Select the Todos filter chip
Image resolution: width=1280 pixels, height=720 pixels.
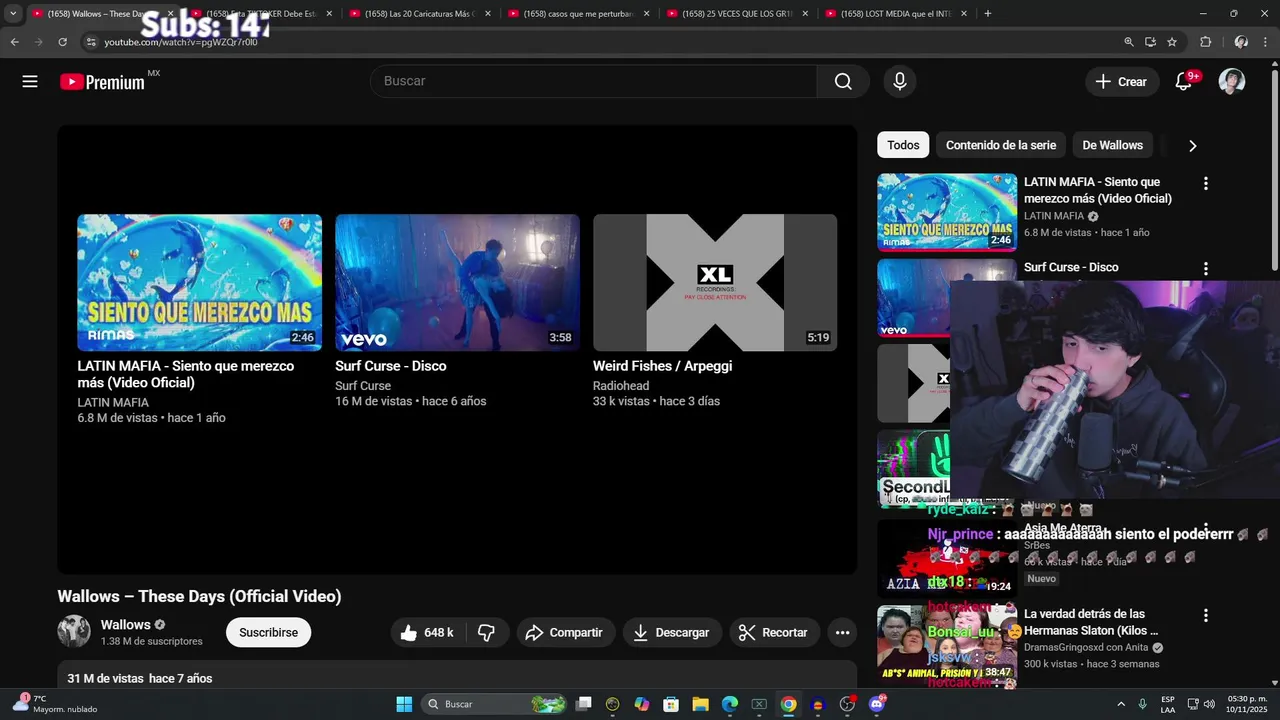903,145
